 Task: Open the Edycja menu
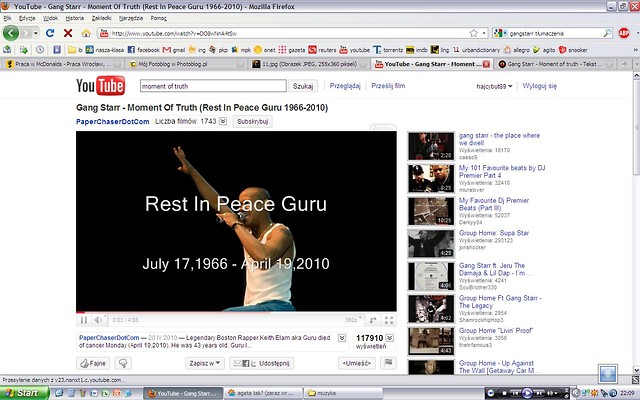[x=27, y=18]
